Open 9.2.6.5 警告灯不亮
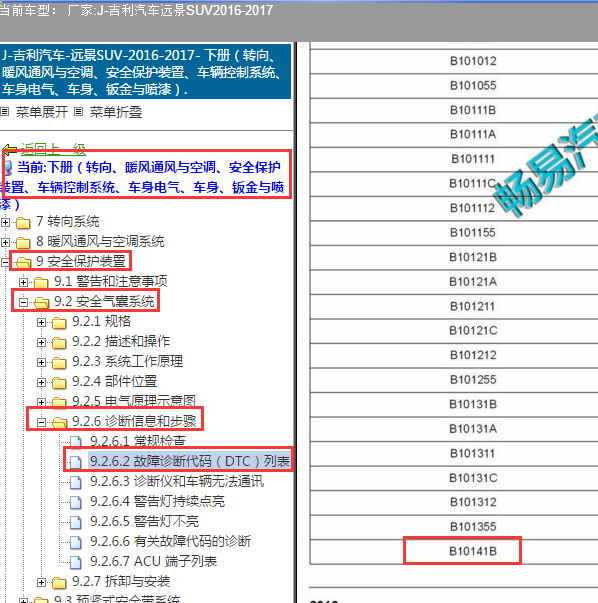 coord(145,521)
